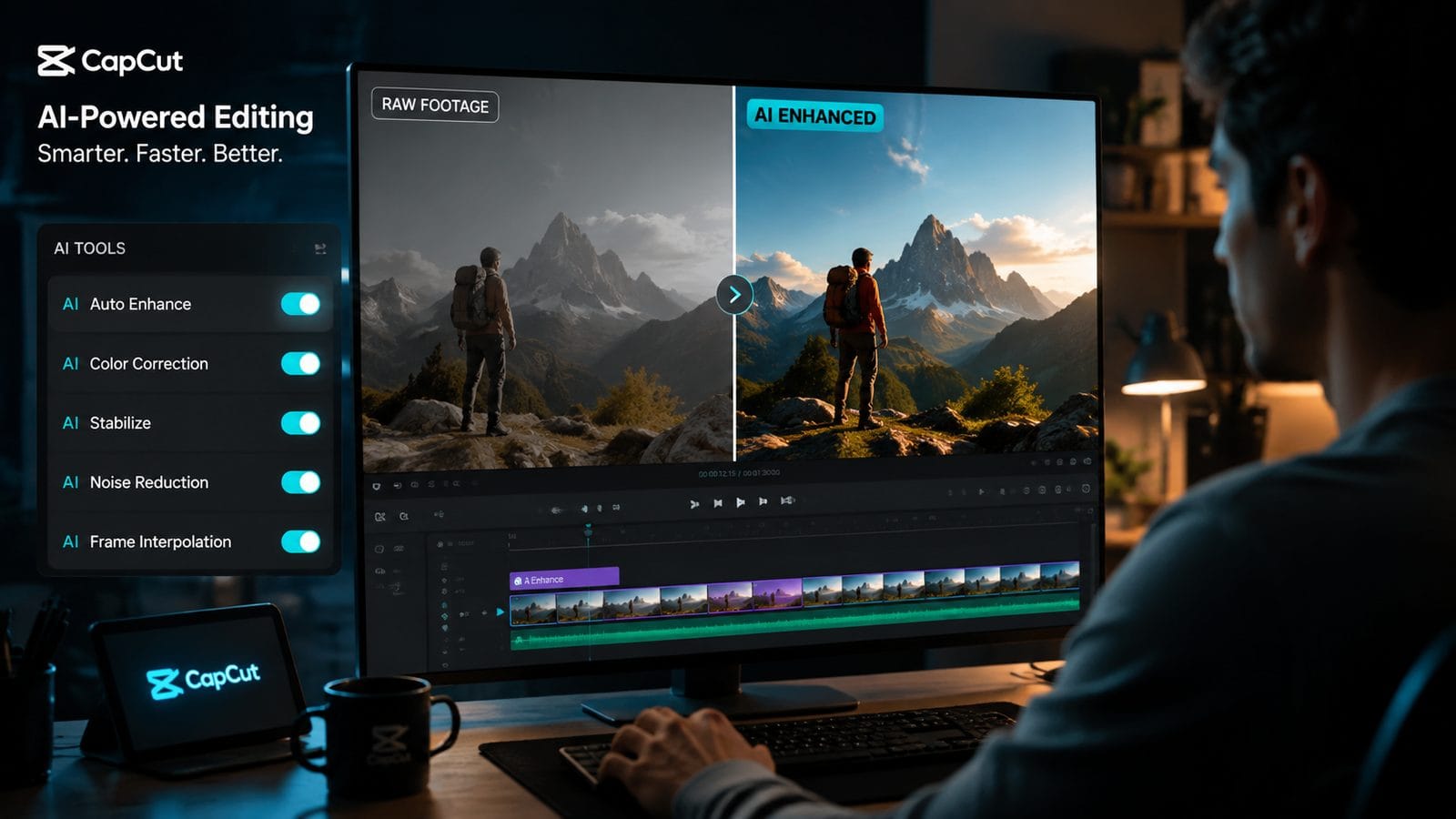Turn off the Stabilize switch
This screenshot has width=1456, height=819.
[x=300, y=423]
